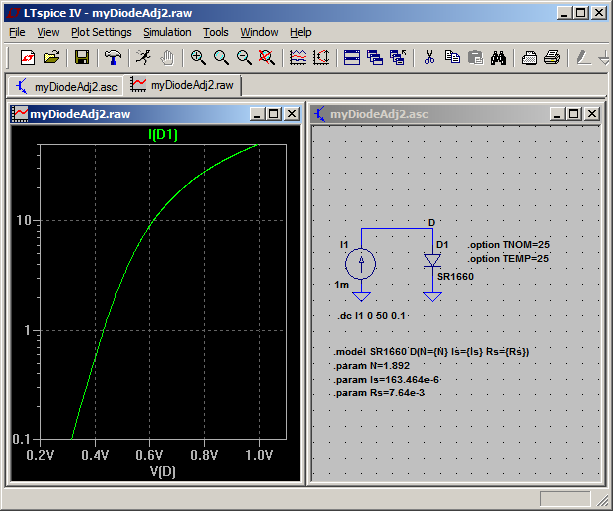Click the Zoom Full Extents icon
This screenshot has height=511, width=613.
tap(267, 57)
